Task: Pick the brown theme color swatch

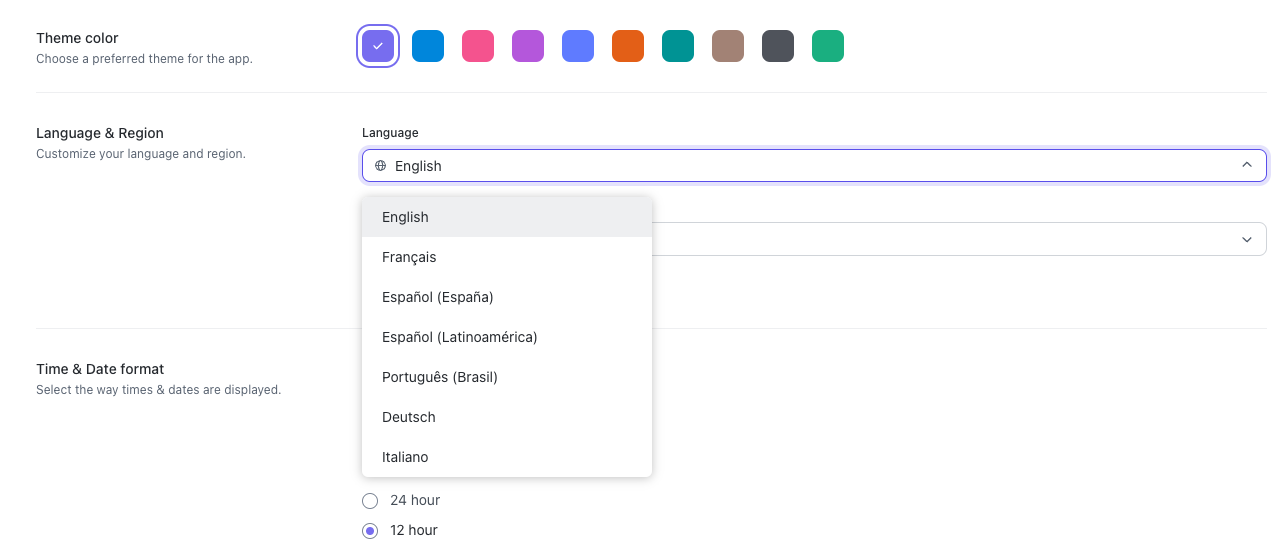Action: pos(728,46)
